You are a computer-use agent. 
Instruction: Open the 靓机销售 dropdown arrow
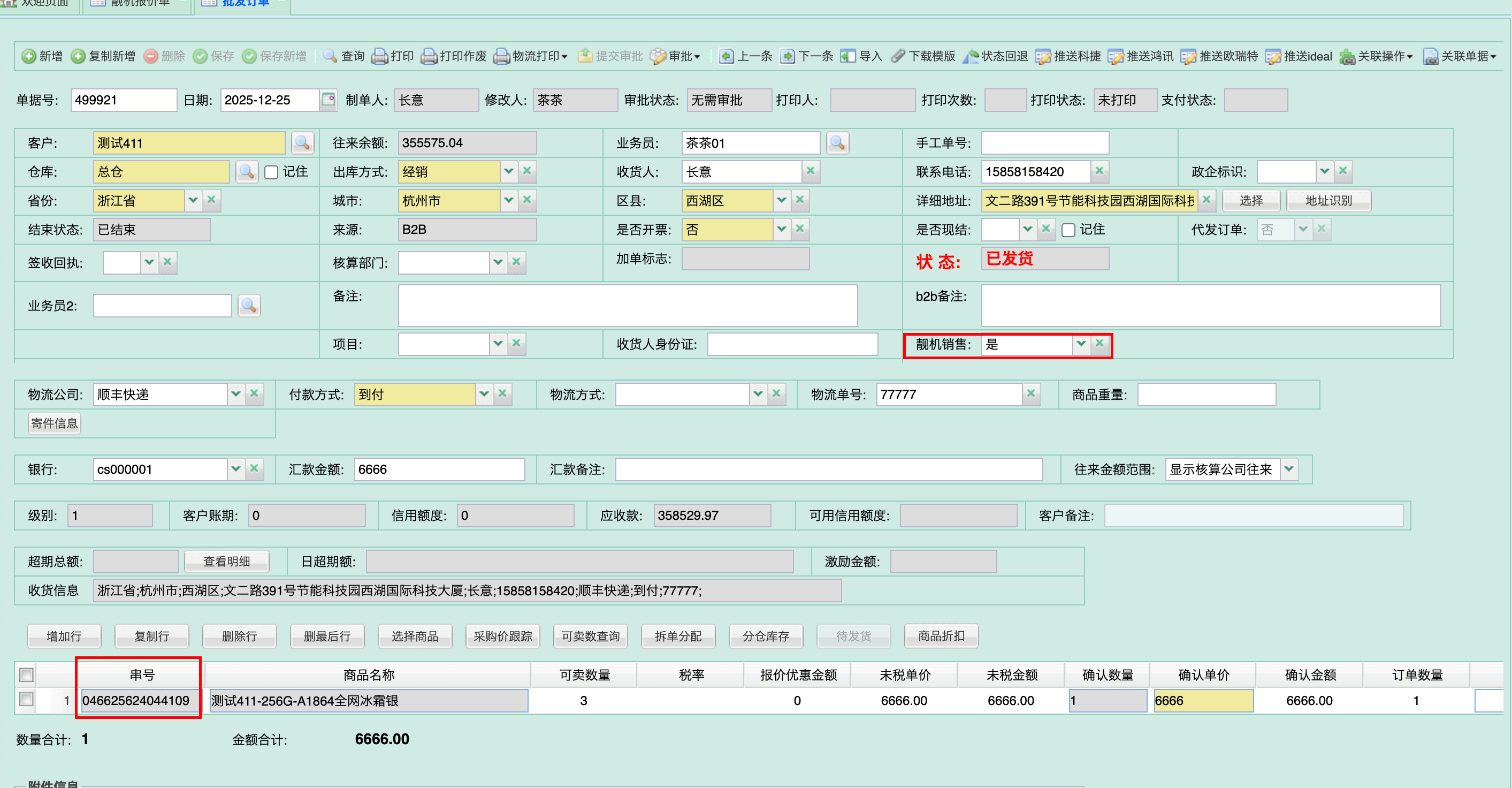pyautogui.click(x=1081, y=344)
